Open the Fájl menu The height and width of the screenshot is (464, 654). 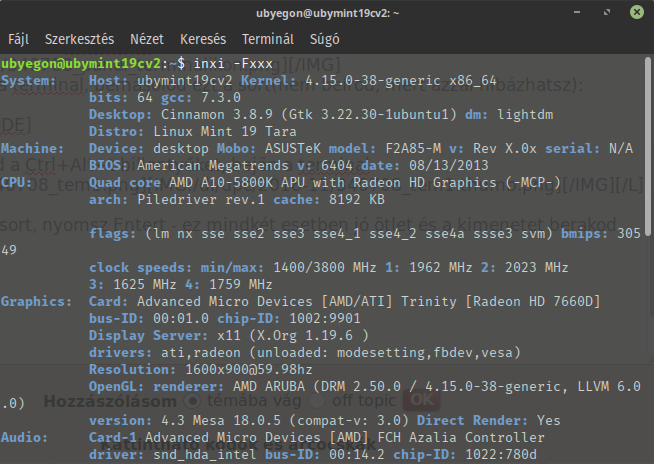point(18,39)
